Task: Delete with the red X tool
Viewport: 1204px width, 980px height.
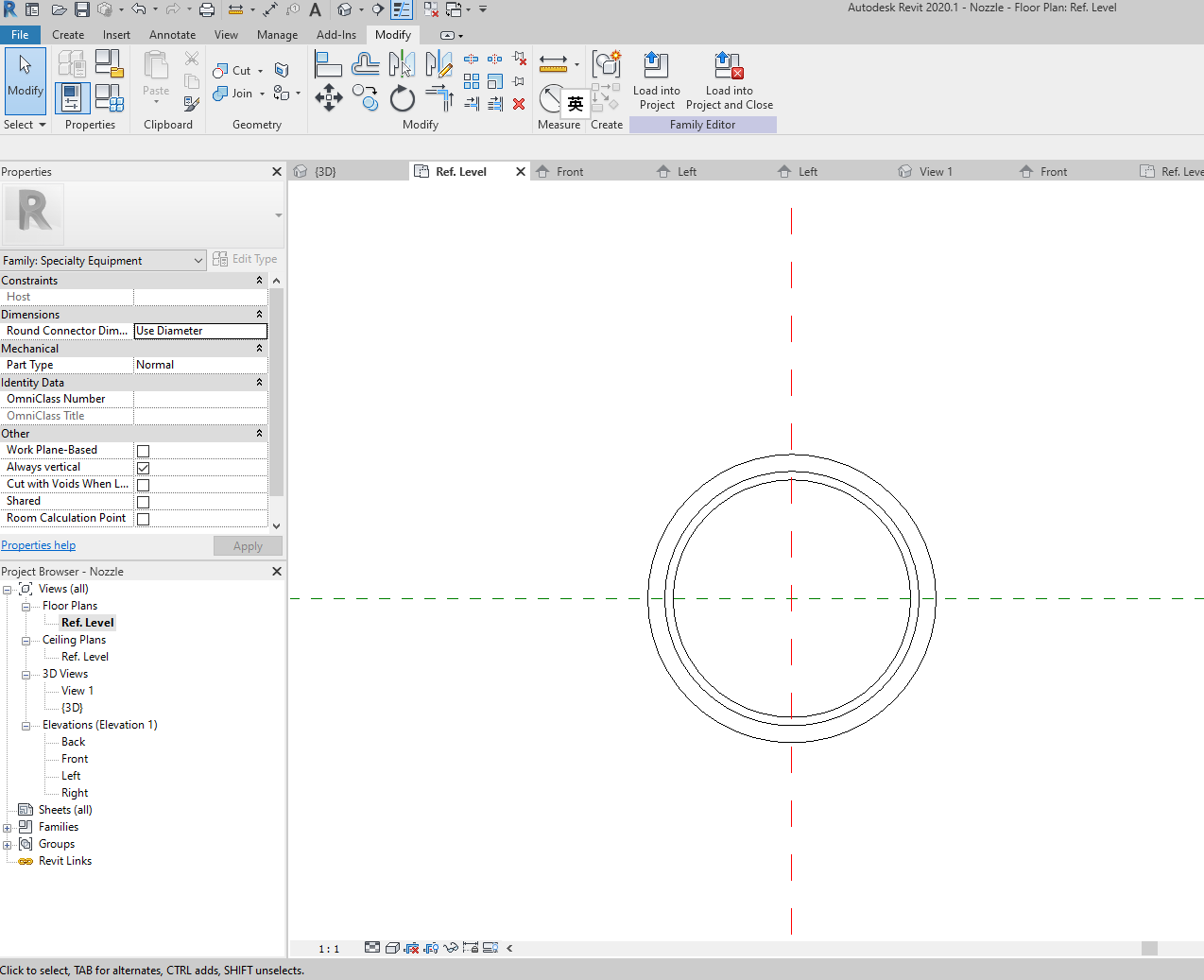Action: pyautogui.click(x=518, y=104)
